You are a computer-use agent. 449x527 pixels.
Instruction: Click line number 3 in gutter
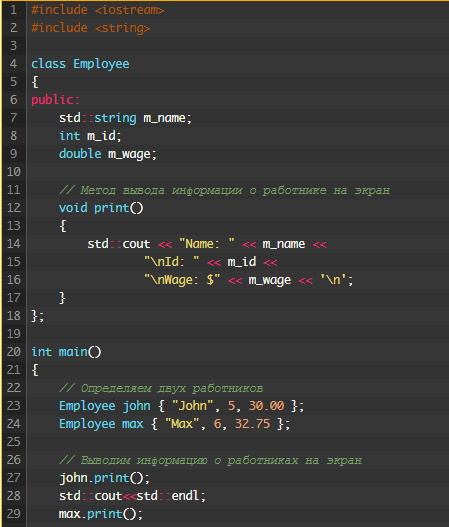(14, 46)
